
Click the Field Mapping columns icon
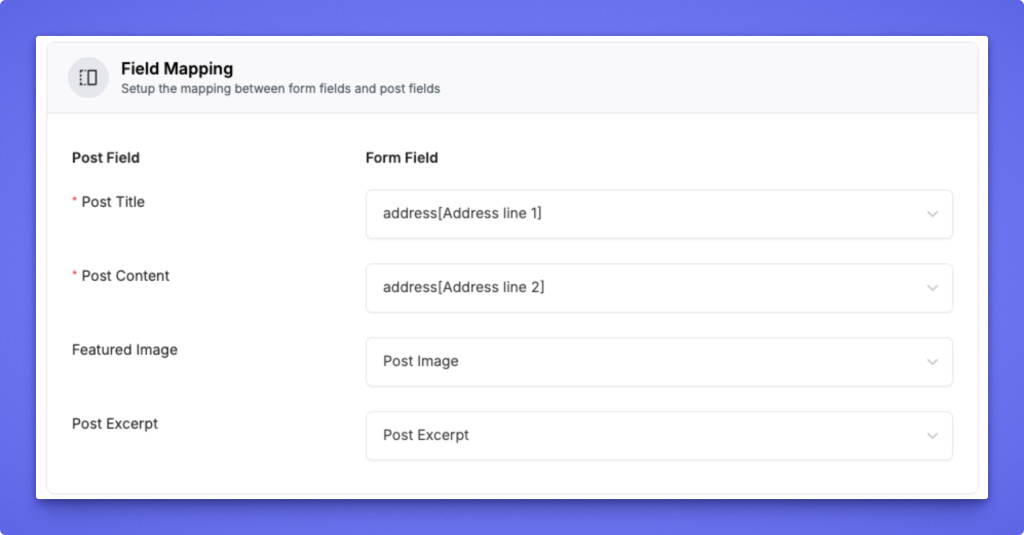tap(88, 78)
